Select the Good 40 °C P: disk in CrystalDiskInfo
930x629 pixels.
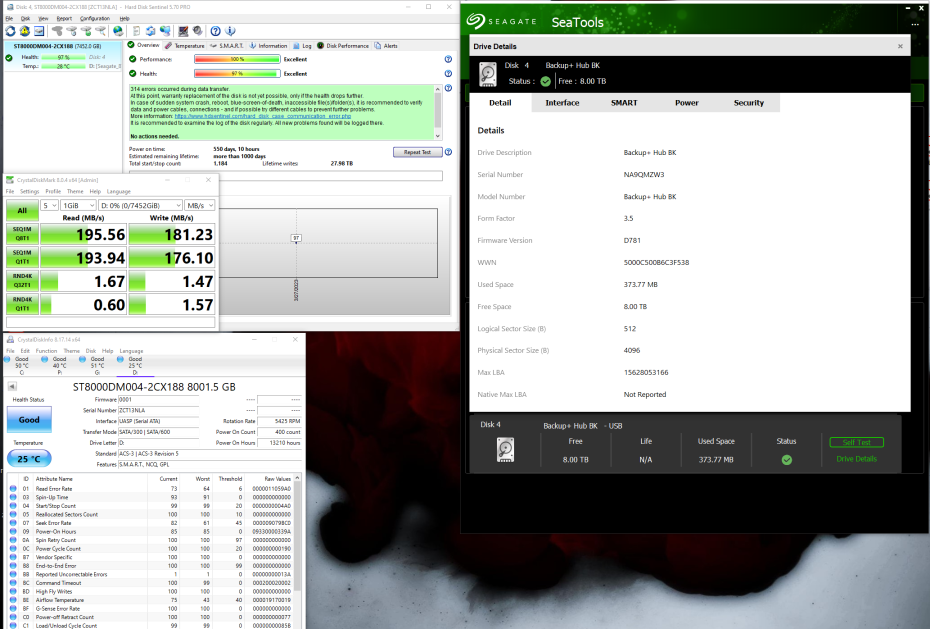(57, 365)
